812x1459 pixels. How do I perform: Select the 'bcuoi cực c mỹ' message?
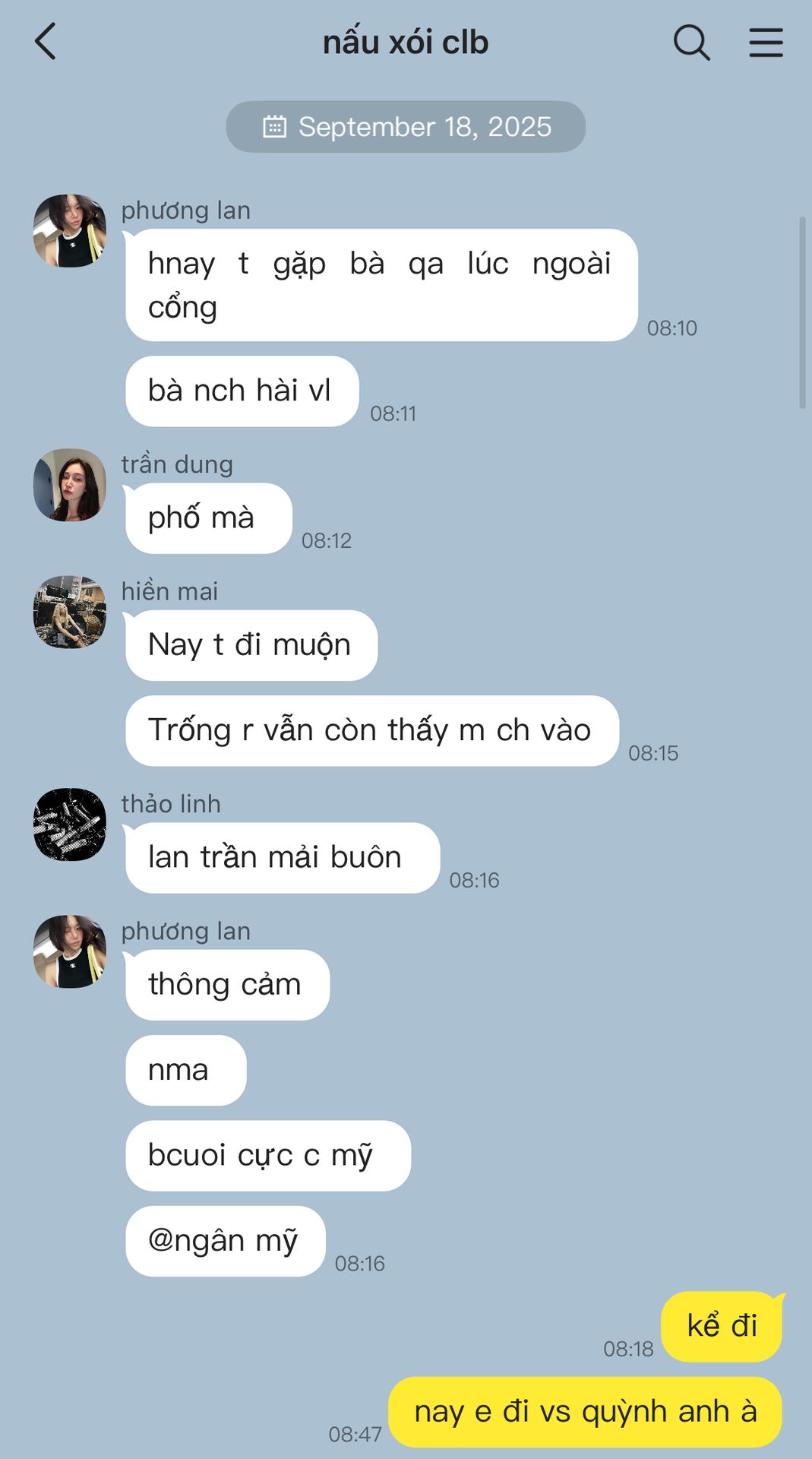(x=268, y=1156)
